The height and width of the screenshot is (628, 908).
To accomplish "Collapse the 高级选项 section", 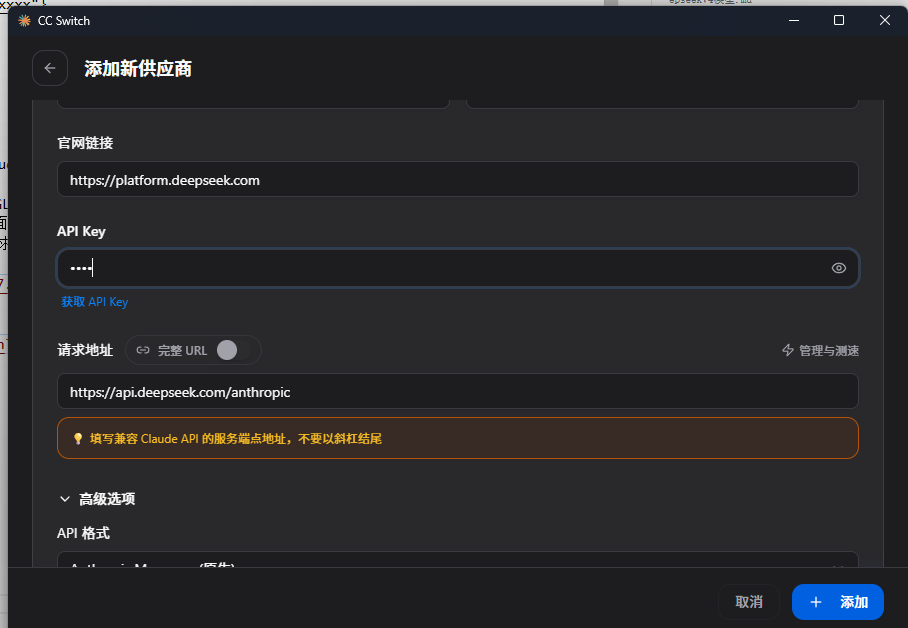I will coord(97,499).
